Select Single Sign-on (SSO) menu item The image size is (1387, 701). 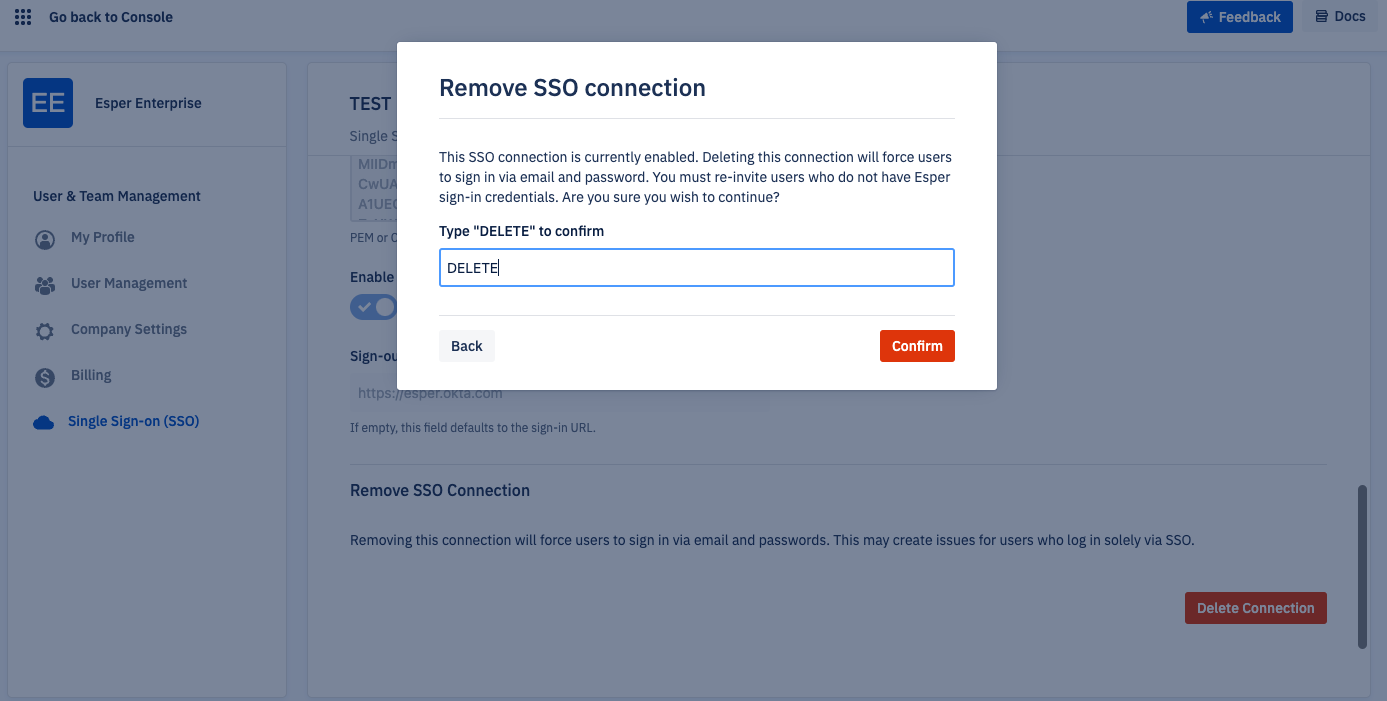(x=133, y=421)
